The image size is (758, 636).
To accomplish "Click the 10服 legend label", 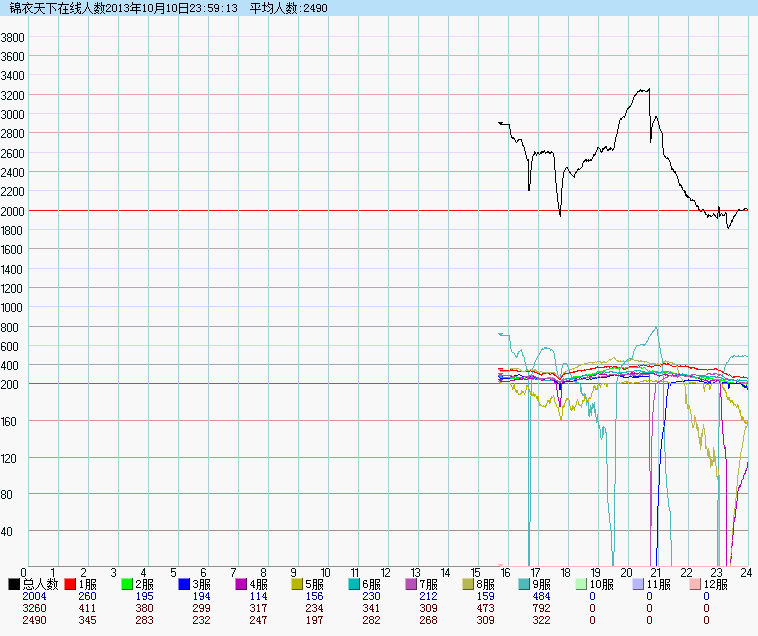I will 605,584.
